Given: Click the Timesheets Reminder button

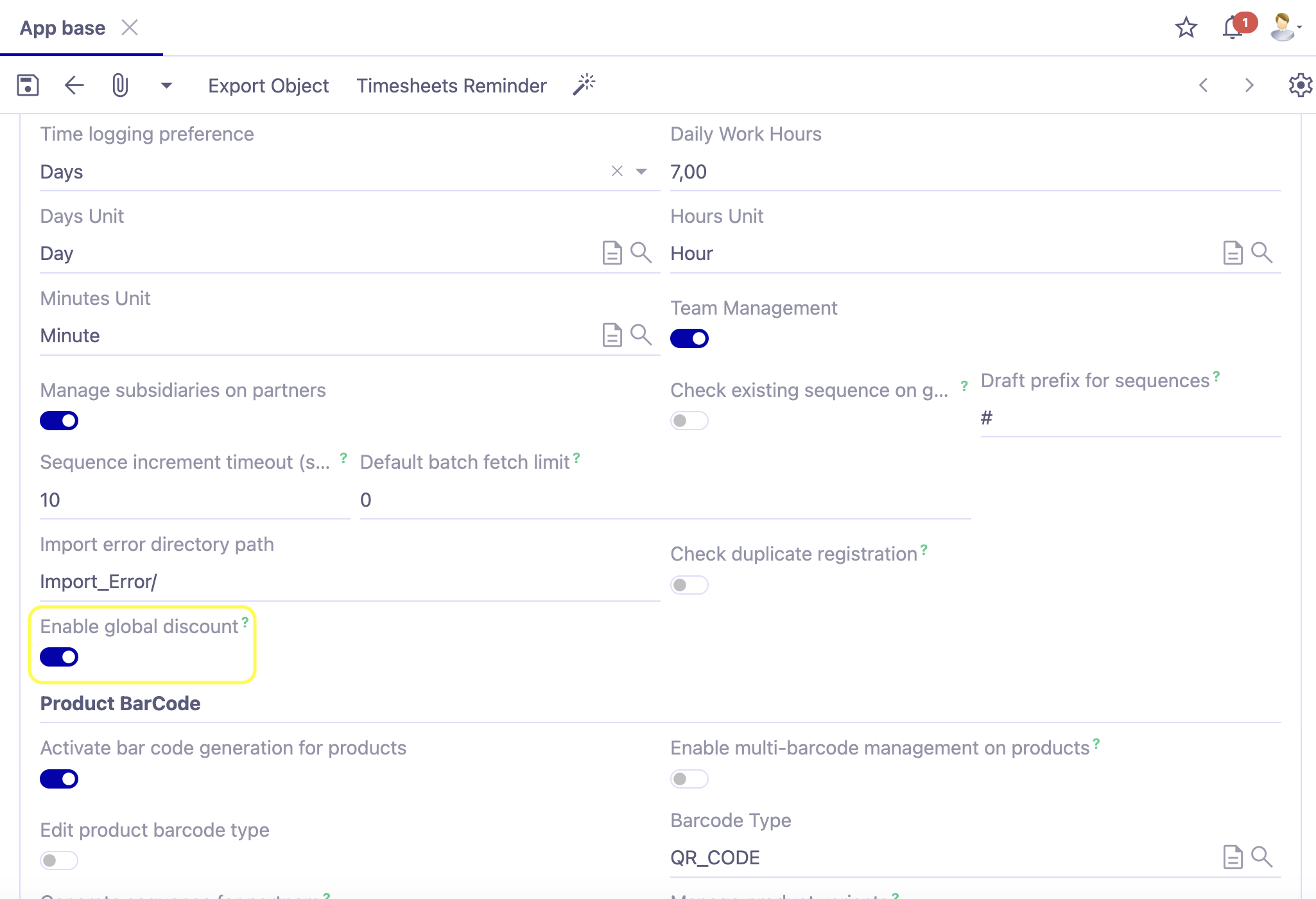Looking at the screenshot, I should 452,85.
